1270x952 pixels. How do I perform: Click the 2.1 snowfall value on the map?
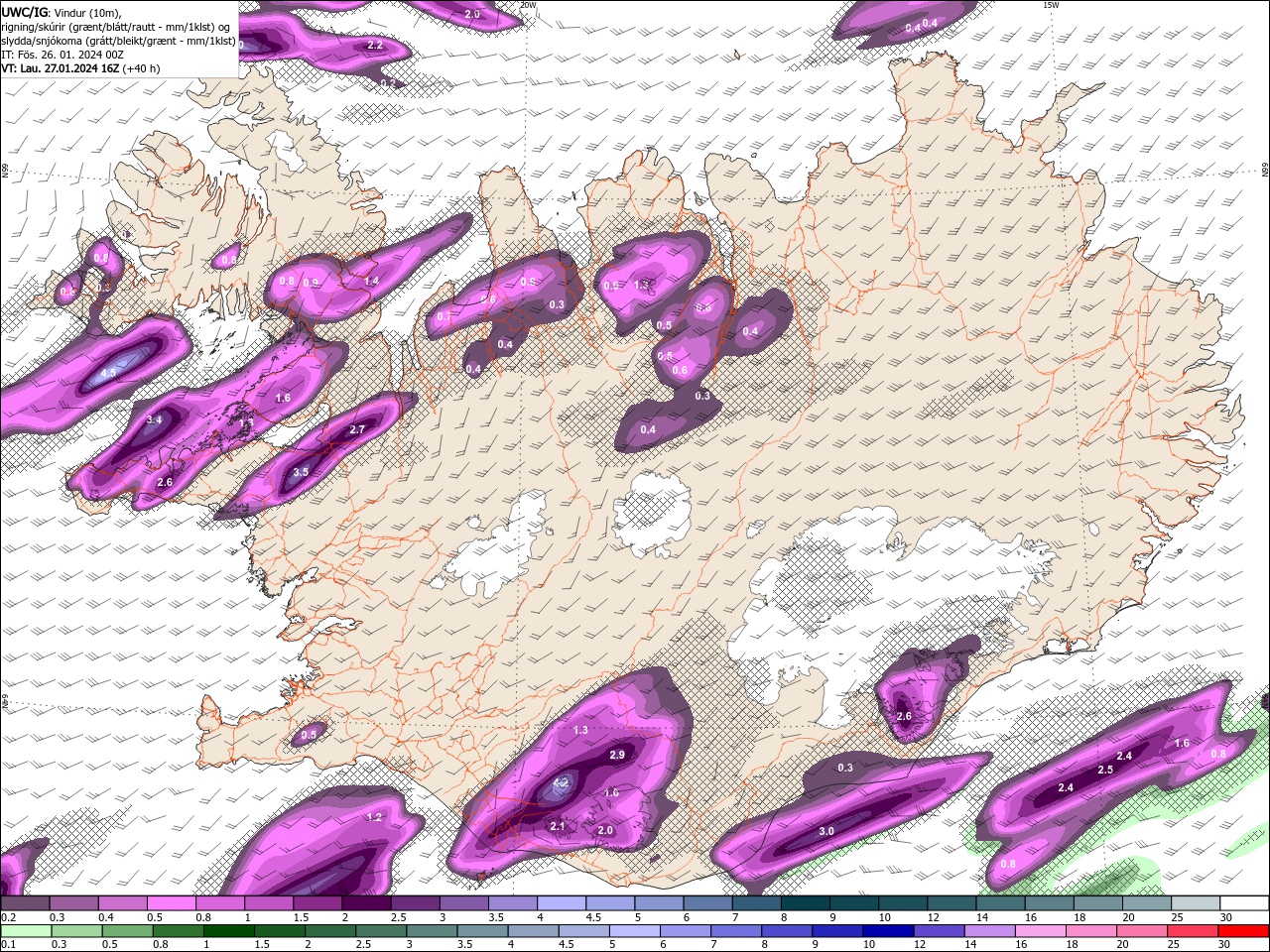point(558,826)
